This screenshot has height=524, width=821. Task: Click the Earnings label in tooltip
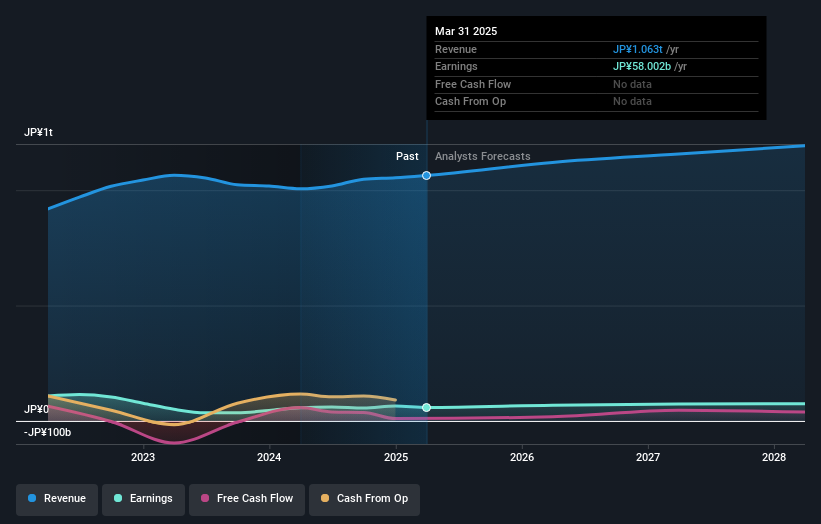coord(456,66)
